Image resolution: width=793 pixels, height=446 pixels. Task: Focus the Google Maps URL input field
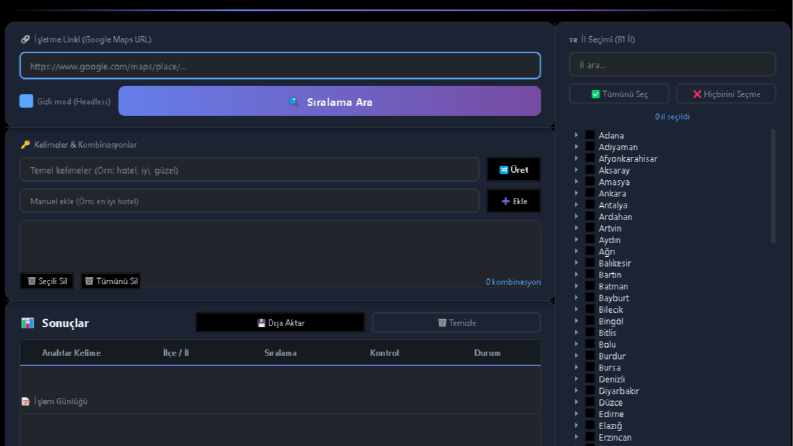[x=280, y=66]
